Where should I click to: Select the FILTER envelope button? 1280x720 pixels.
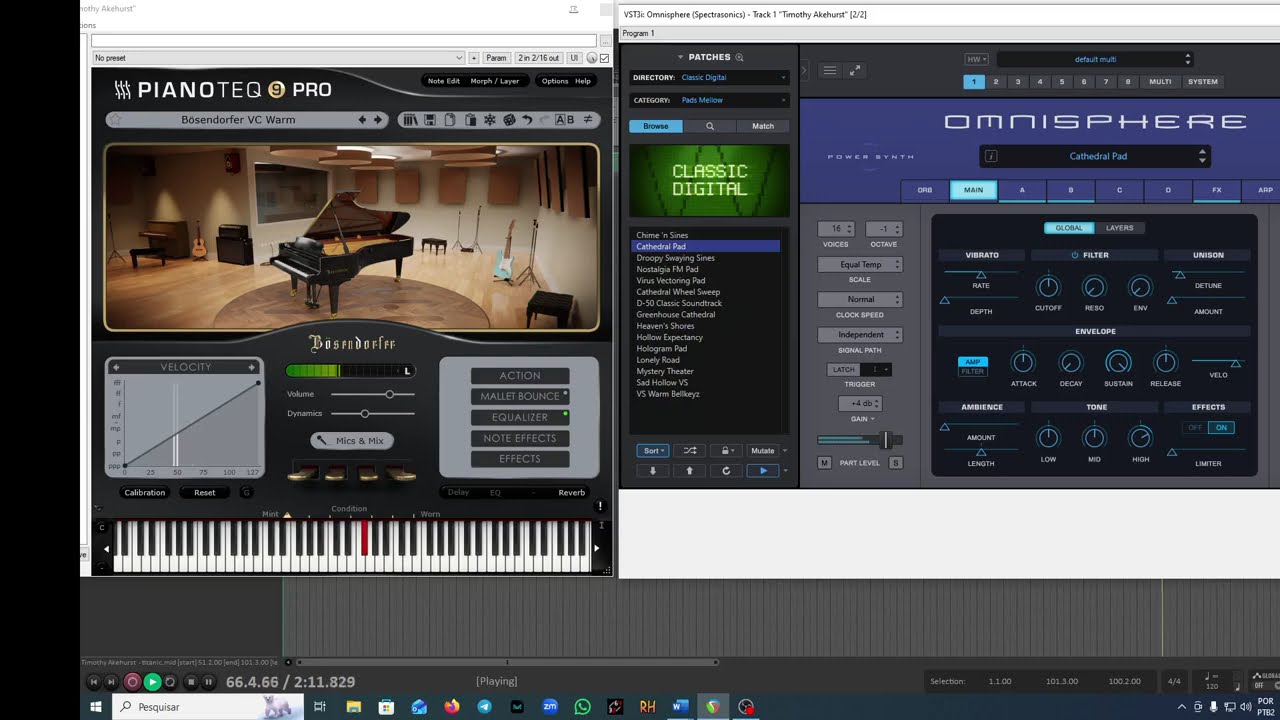(x=972, y=371)
